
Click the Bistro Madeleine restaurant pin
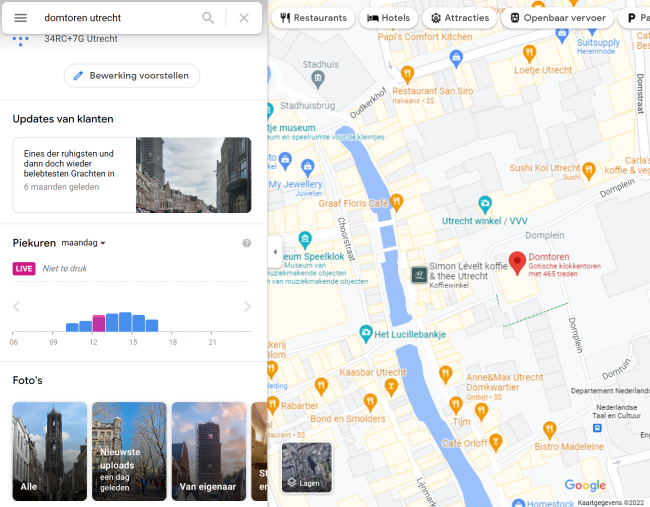(549, 430)
